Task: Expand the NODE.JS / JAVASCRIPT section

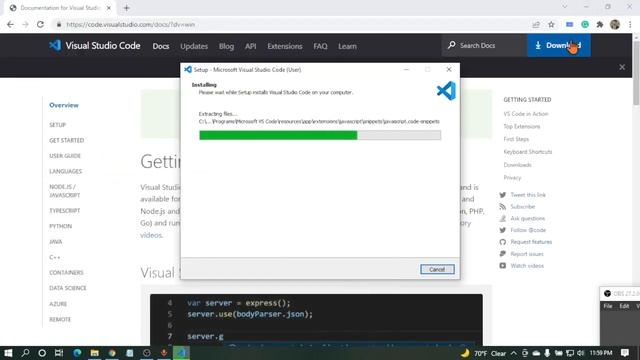Action: 64,191
